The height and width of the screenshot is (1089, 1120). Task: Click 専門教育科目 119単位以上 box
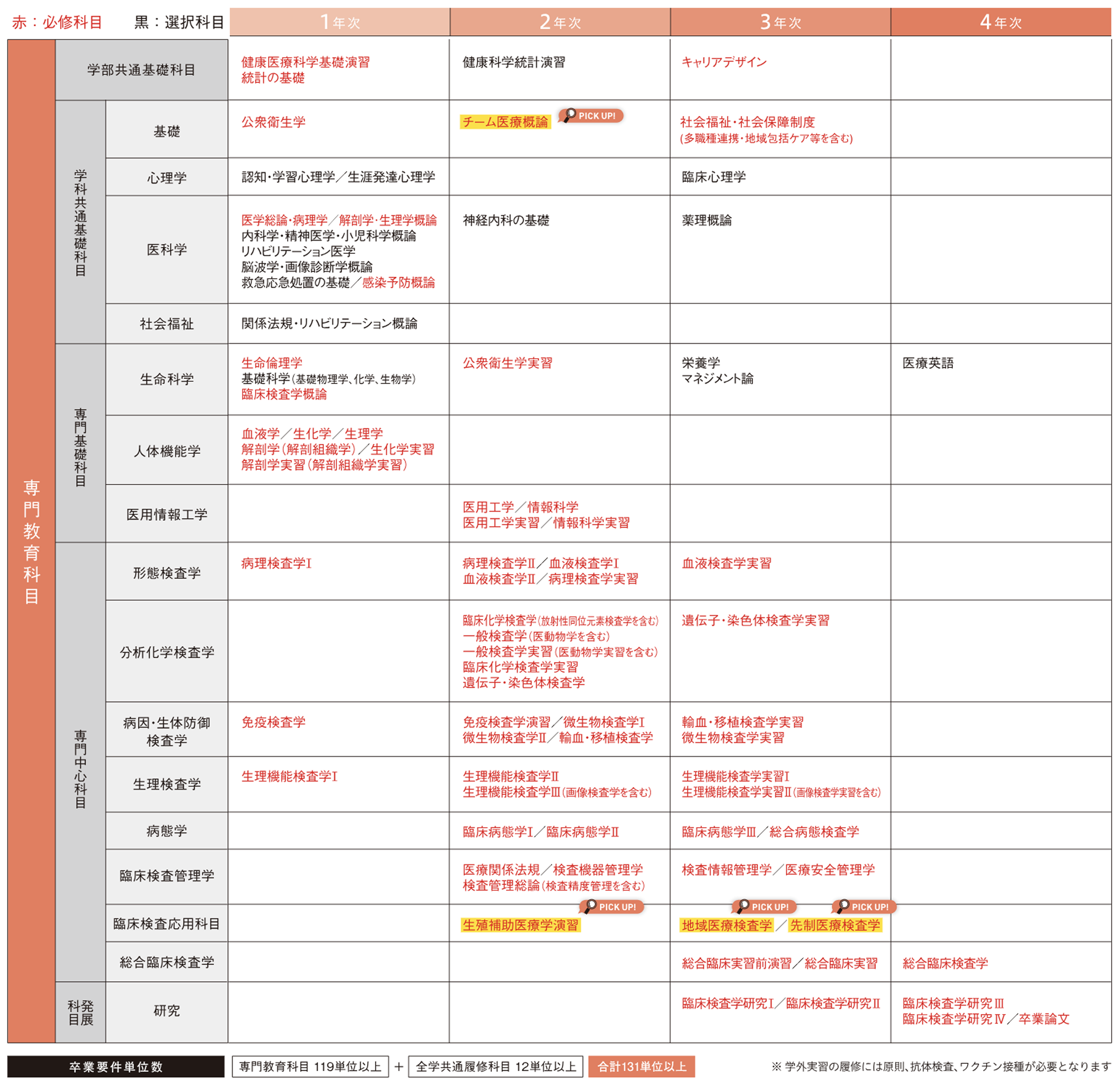(310, 1067)
